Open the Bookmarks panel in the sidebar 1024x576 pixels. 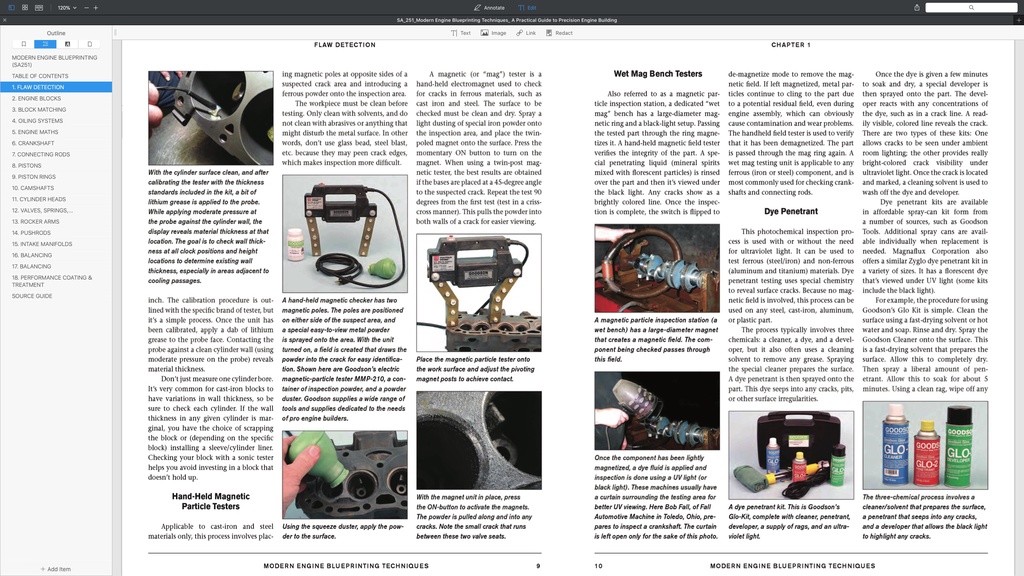coord(23,44)
